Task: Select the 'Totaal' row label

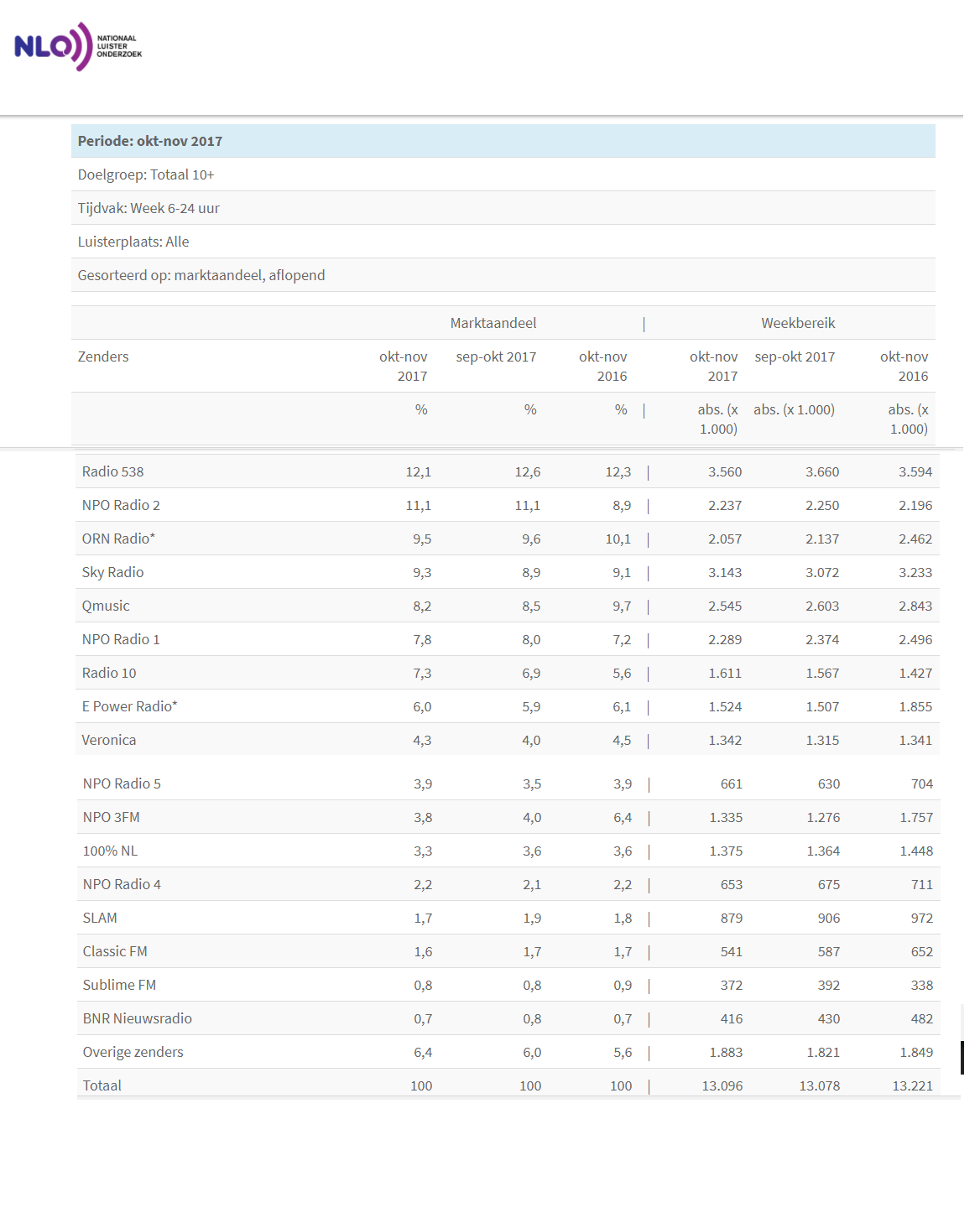Action: tap(102, 1085)
